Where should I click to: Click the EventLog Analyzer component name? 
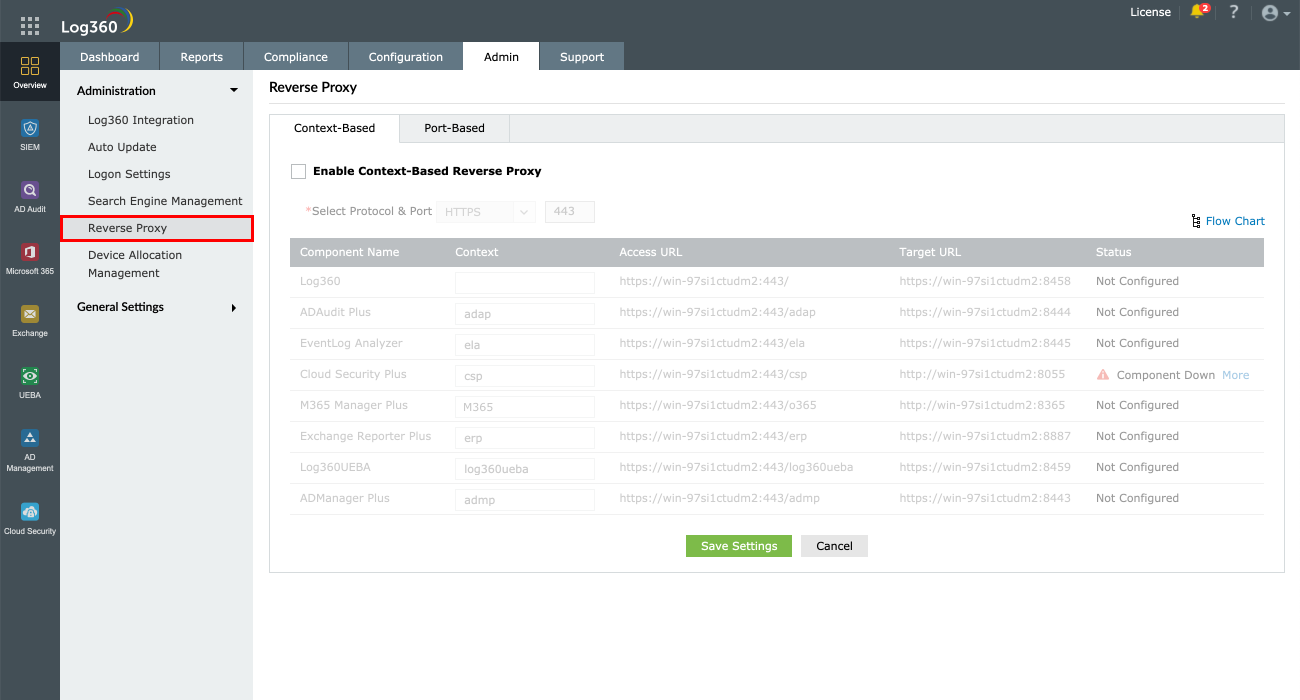pyautogui.click(x=351, y=343)
